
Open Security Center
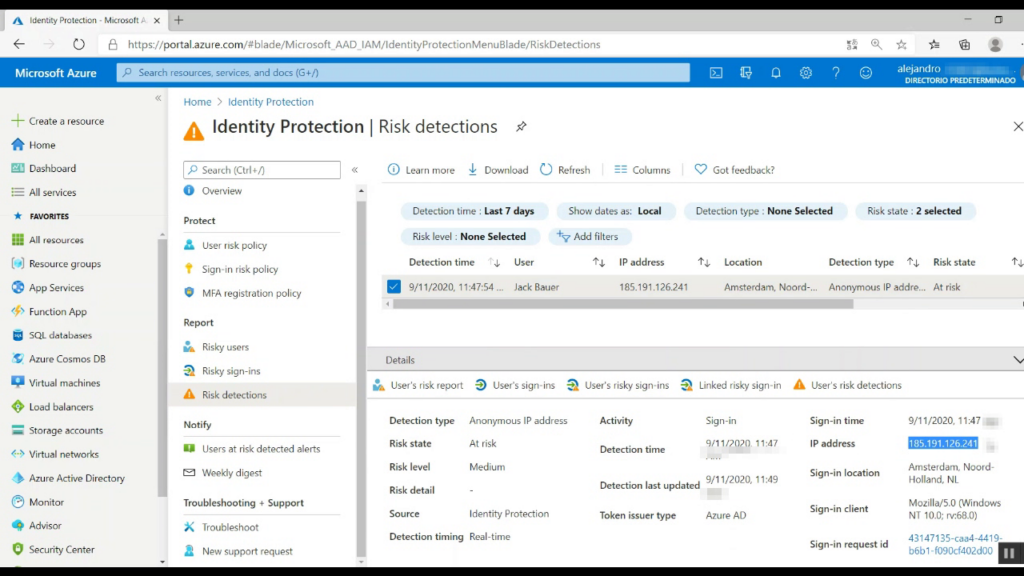(x=61, y=550)
